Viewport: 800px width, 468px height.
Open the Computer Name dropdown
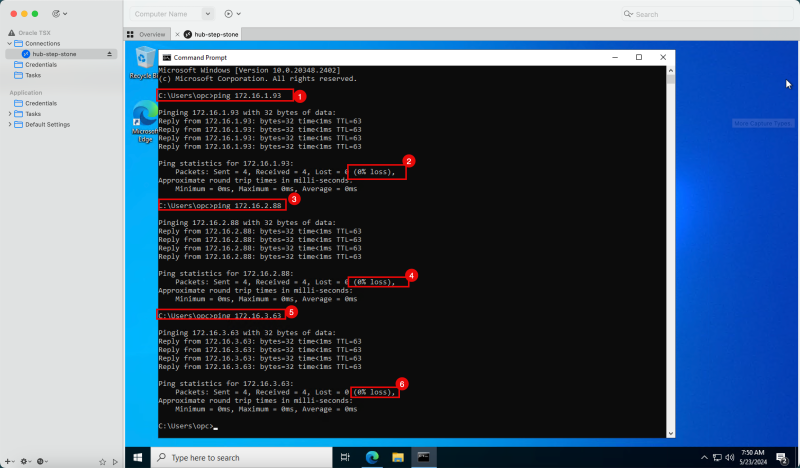208,14
